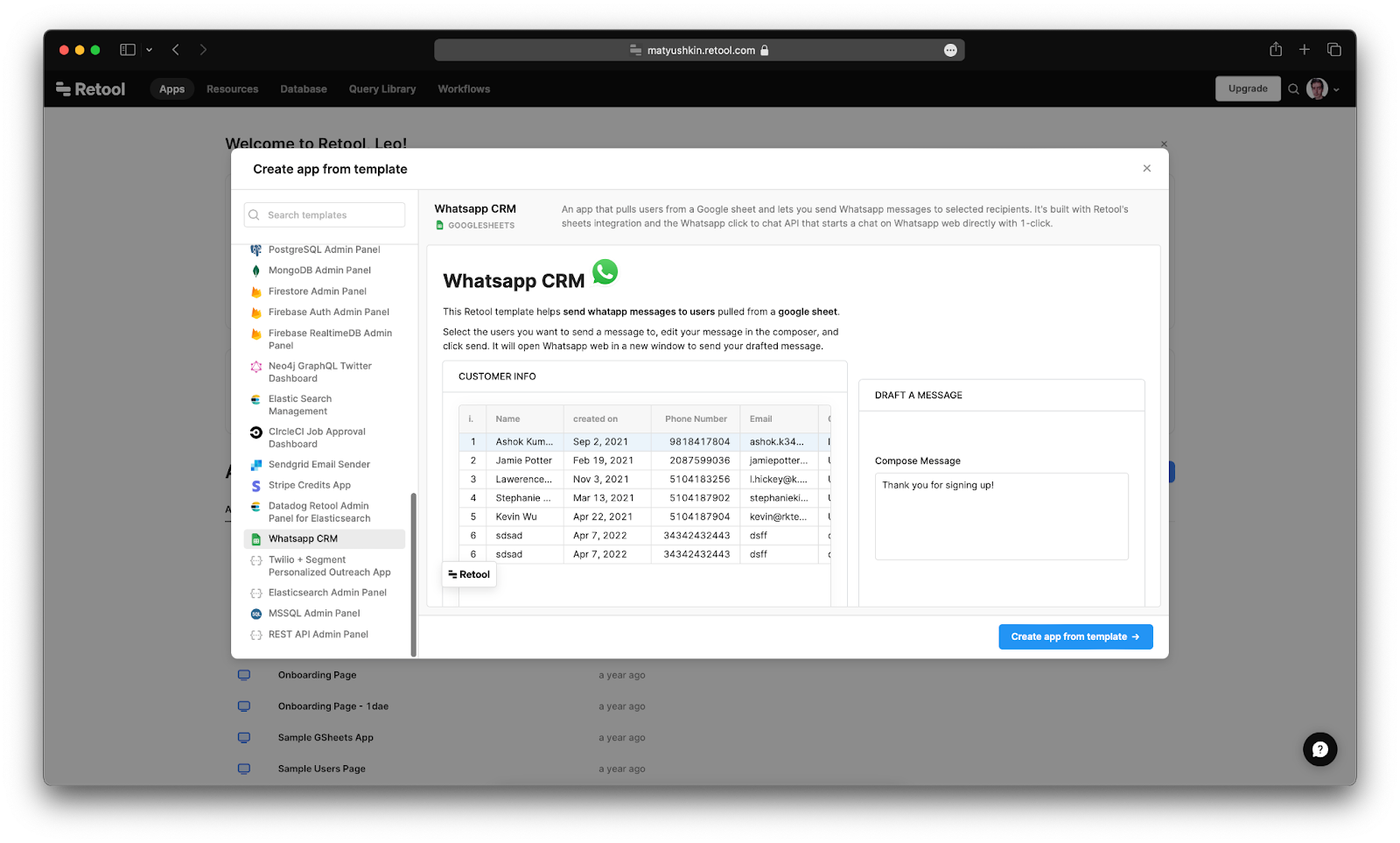Click the PostgreSQL Admin Panel icon

click(x=255, y=249)
